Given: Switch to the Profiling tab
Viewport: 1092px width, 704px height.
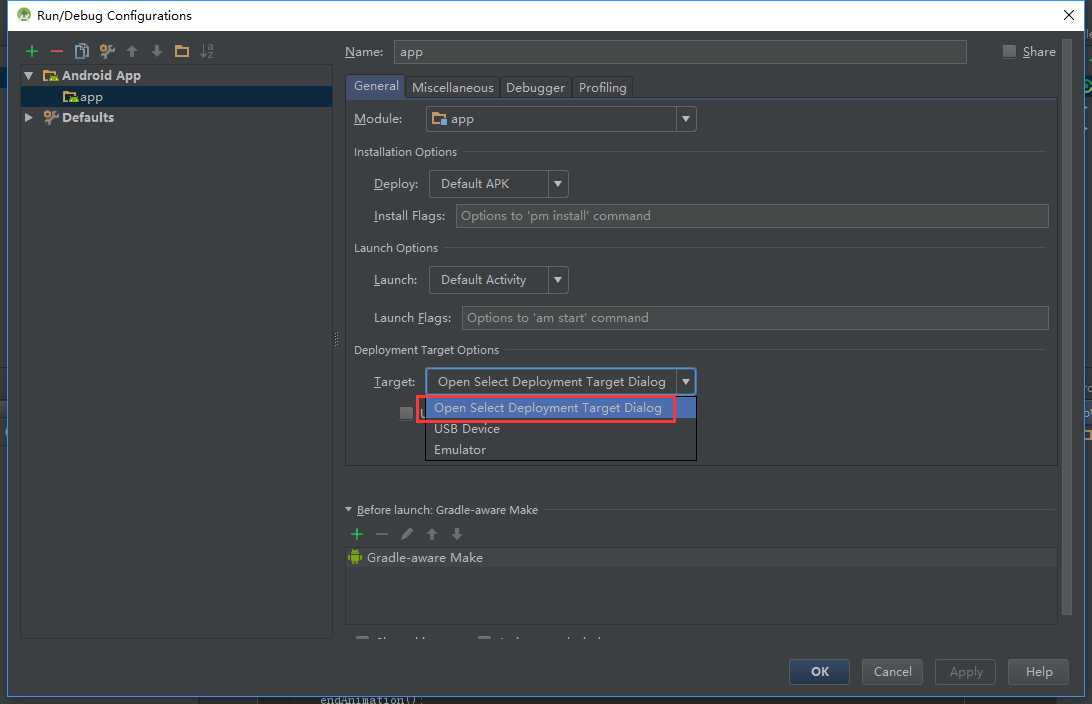Looking at the screenshot, I should click(602, 88).
